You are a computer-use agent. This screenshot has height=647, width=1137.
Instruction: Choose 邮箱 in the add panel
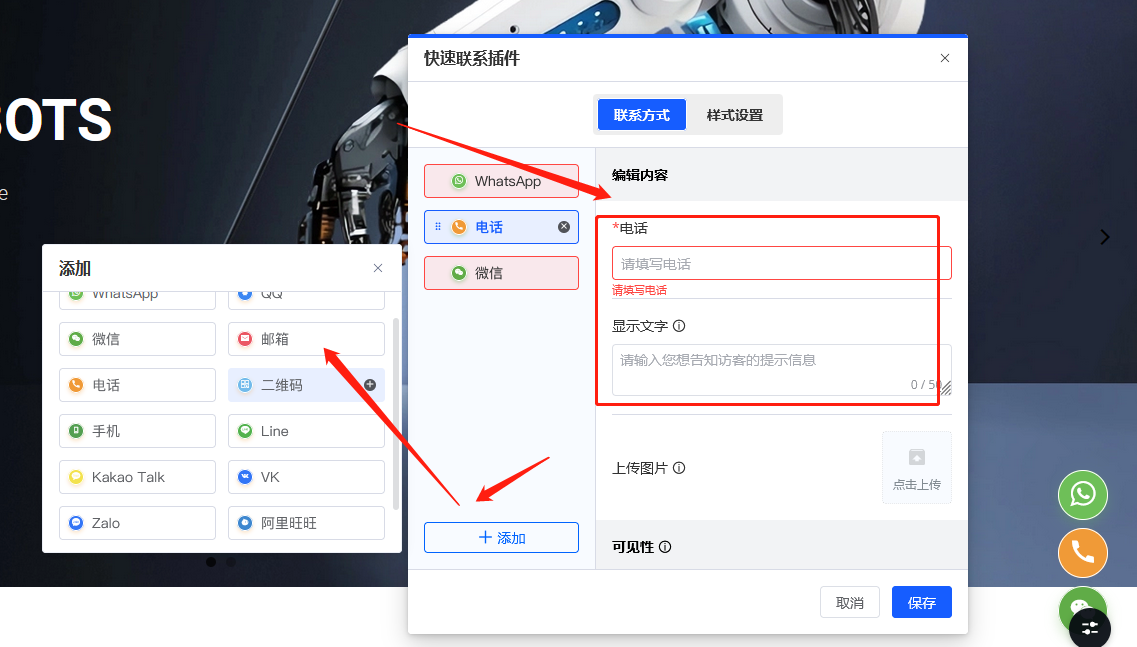click(x=306, y=339)
